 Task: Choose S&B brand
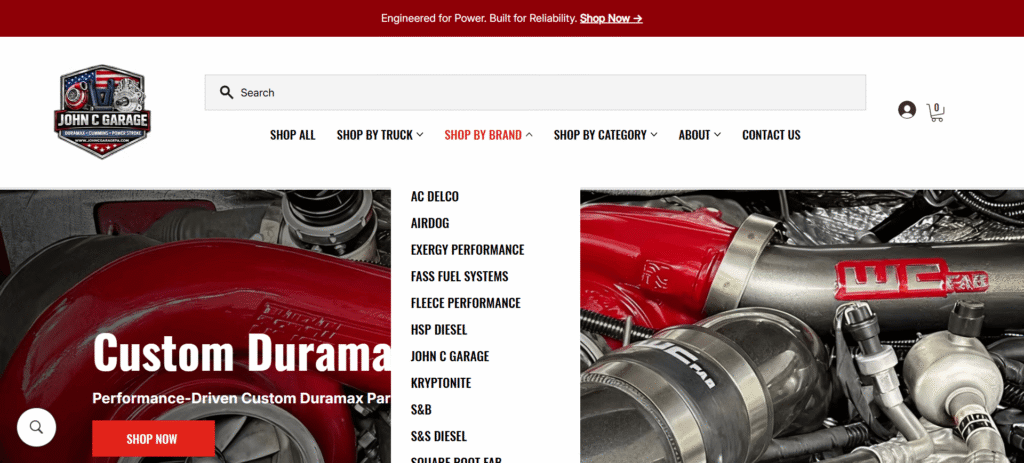point(421,409)
